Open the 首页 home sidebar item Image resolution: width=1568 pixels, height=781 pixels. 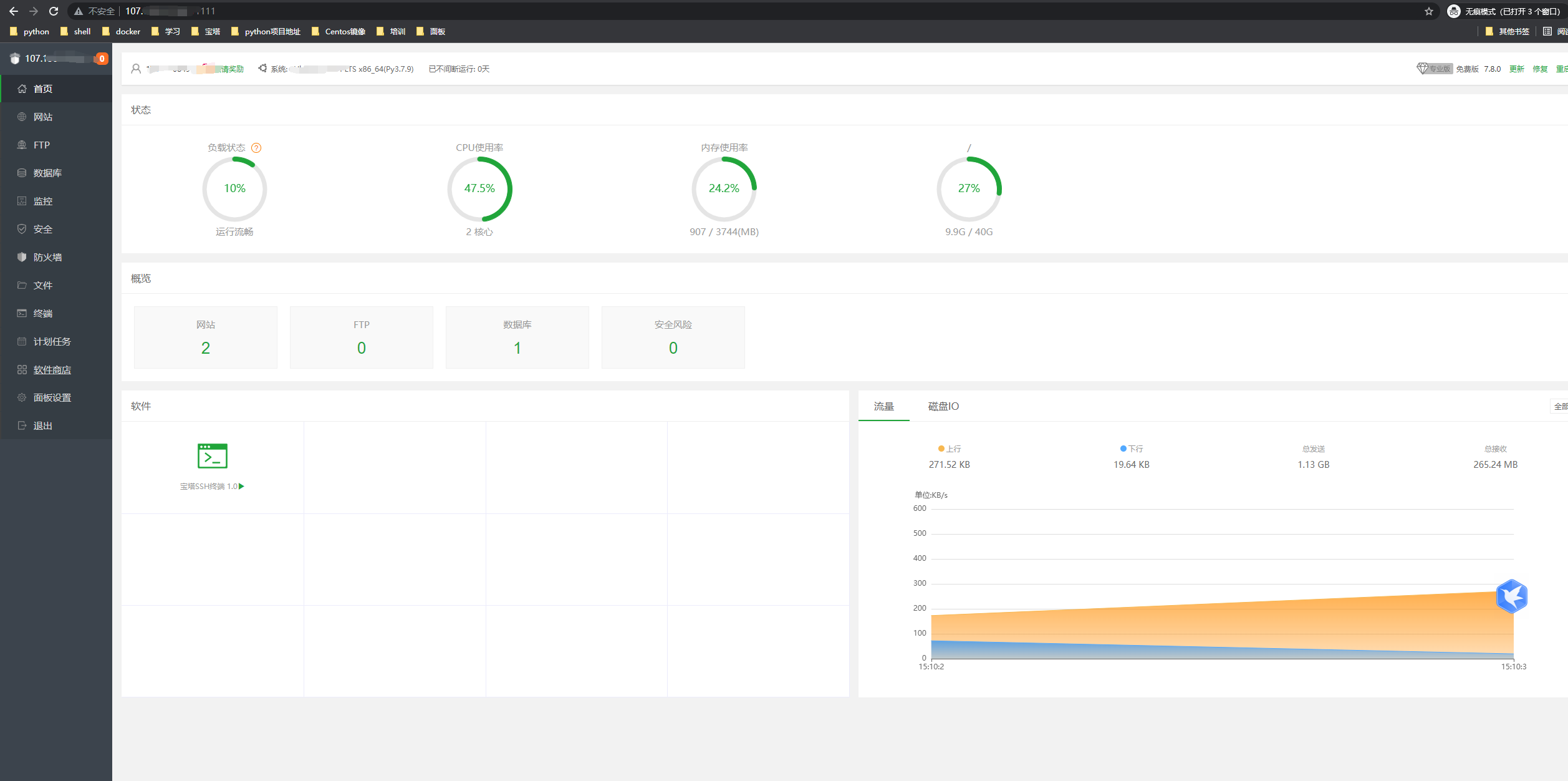56,89
